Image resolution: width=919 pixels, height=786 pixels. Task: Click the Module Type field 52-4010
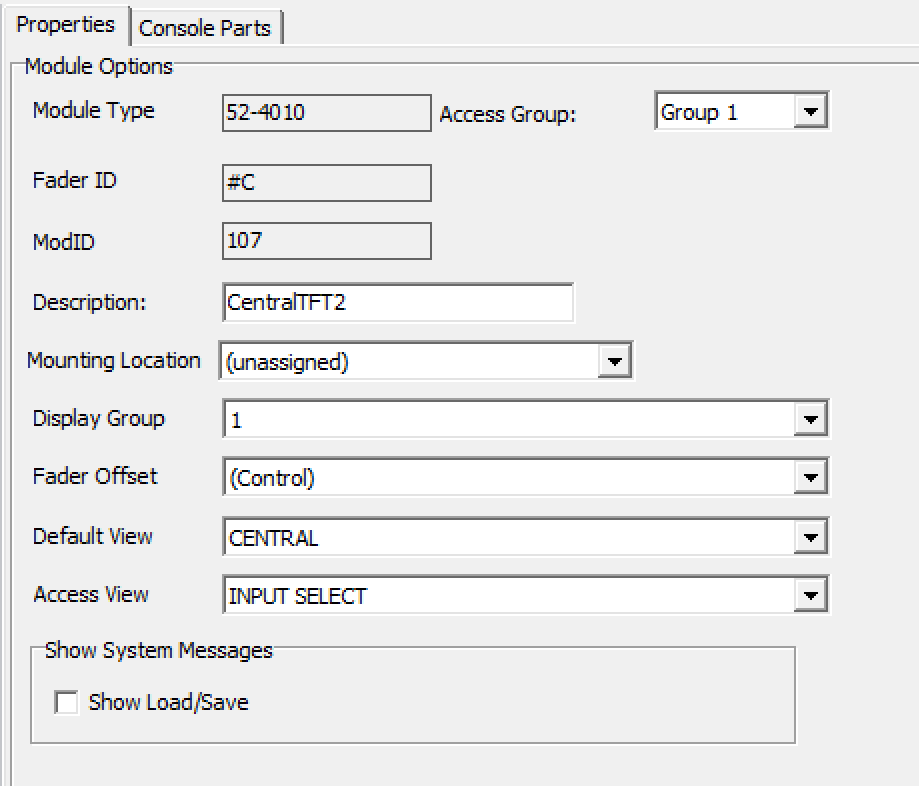click(326, 113)
